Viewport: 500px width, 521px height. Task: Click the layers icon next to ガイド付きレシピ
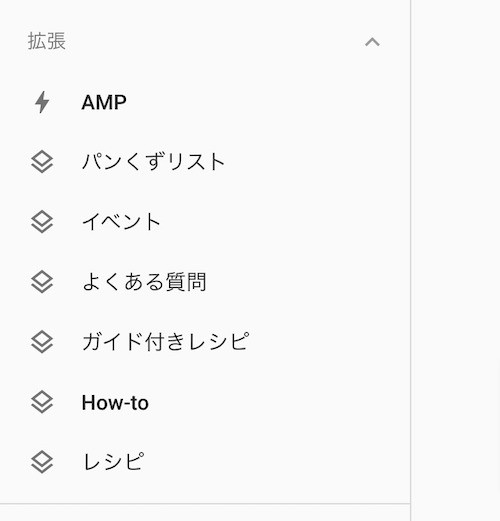coord(42,342)
